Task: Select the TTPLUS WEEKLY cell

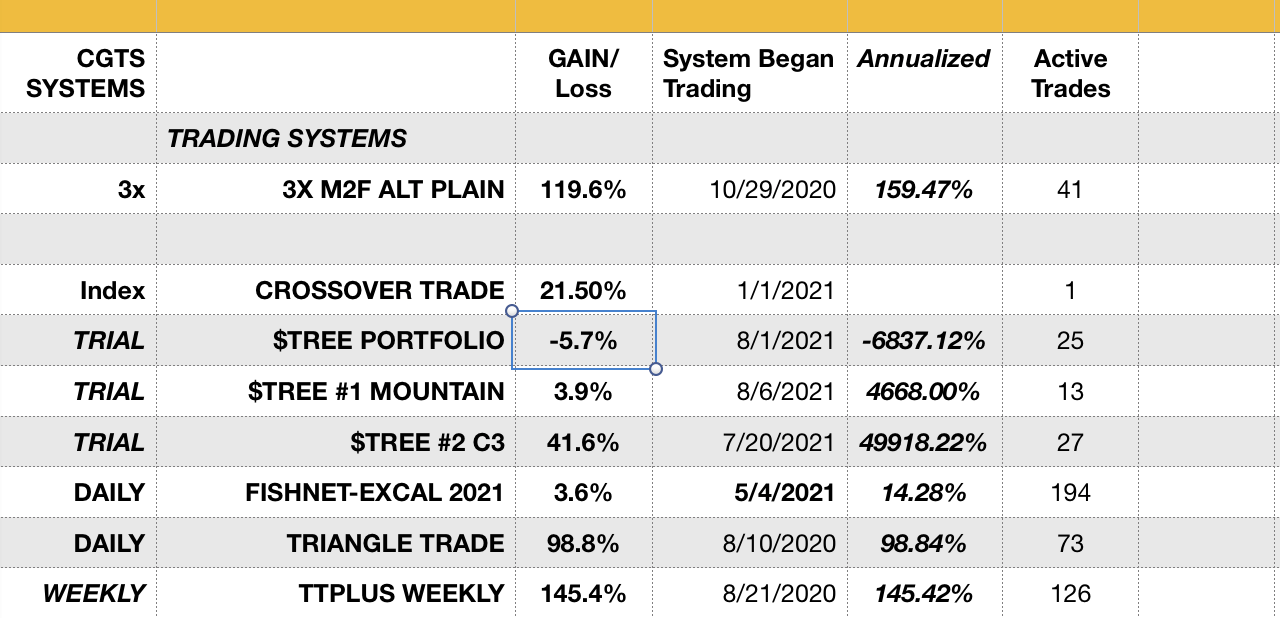Action: click(x=401, y=594)
